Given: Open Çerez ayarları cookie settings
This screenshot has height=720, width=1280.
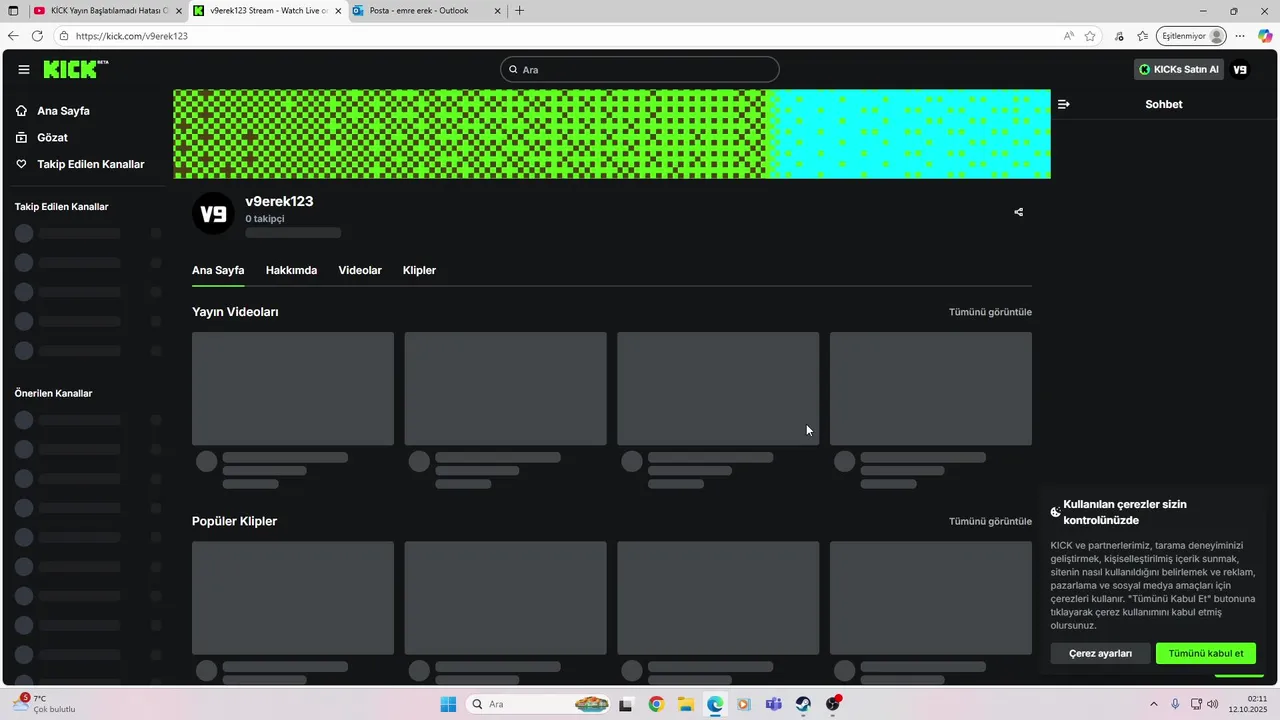Looking at the screenshot, I should (x=1100, y=653).
